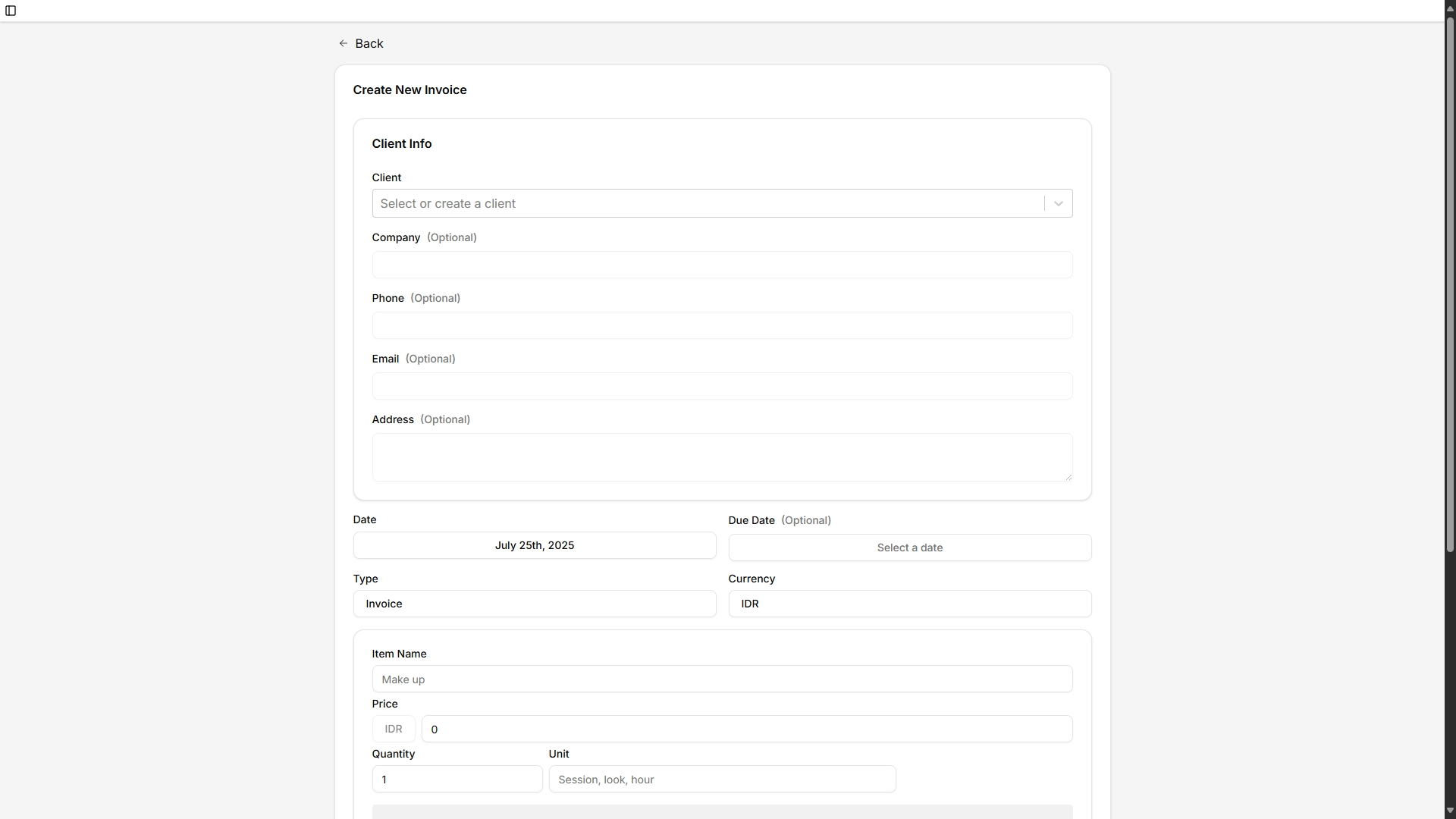Image resolution: width=1456 pixels, height=819 pixels.
Task: Click the Back arrow icon
Action: (x=344, y=44)
